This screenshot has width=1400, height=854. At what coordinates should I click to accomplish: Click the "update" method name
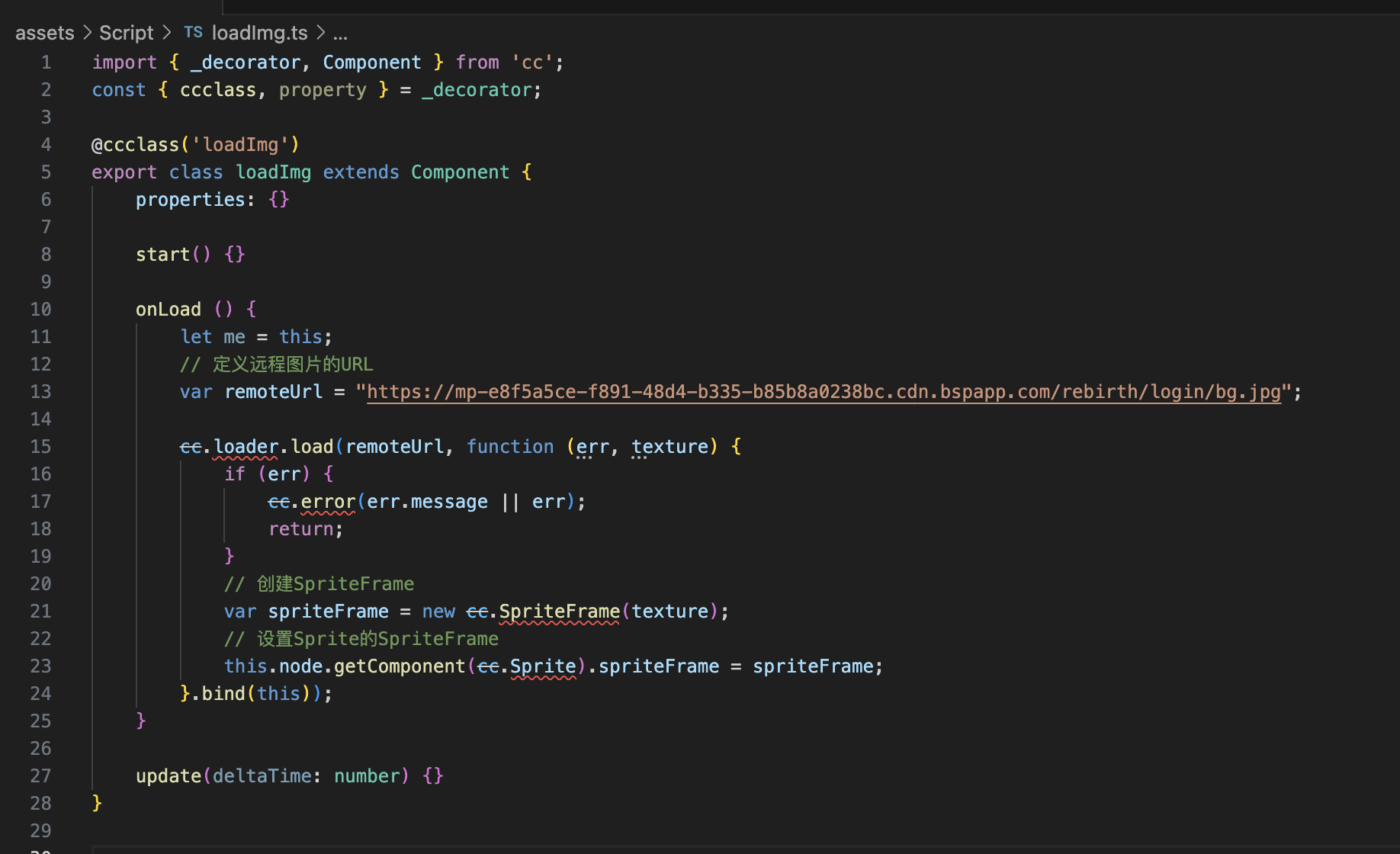[169, 776]
